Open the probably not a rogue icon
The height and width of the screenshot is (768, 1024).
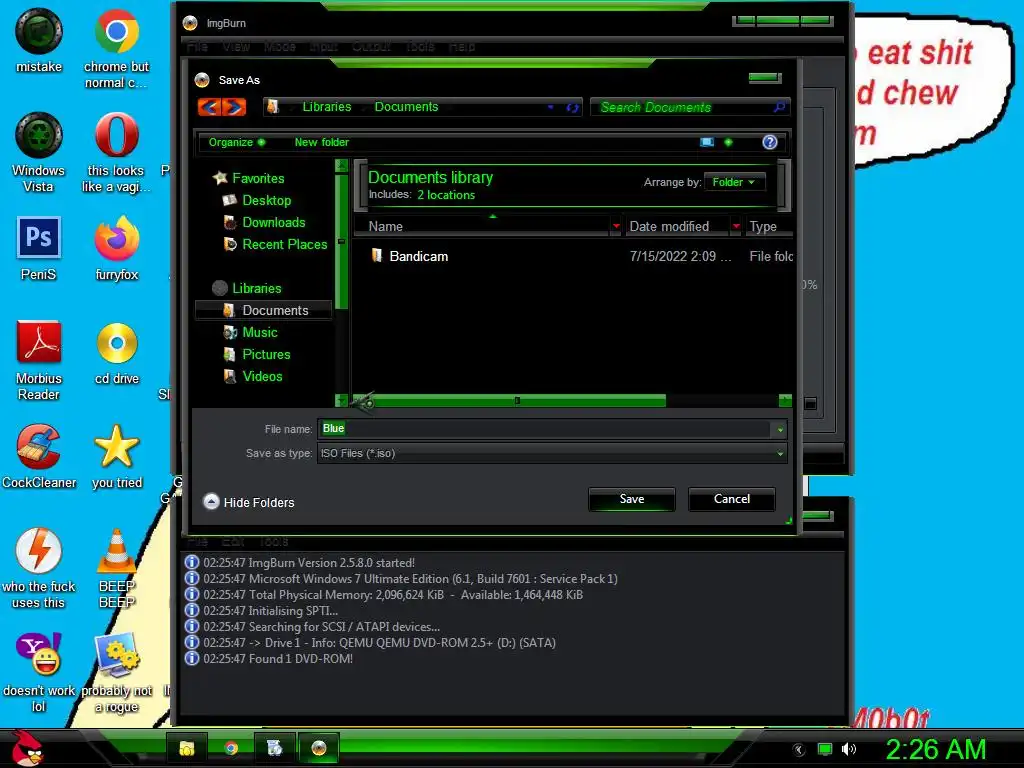[x=116, y=673]
